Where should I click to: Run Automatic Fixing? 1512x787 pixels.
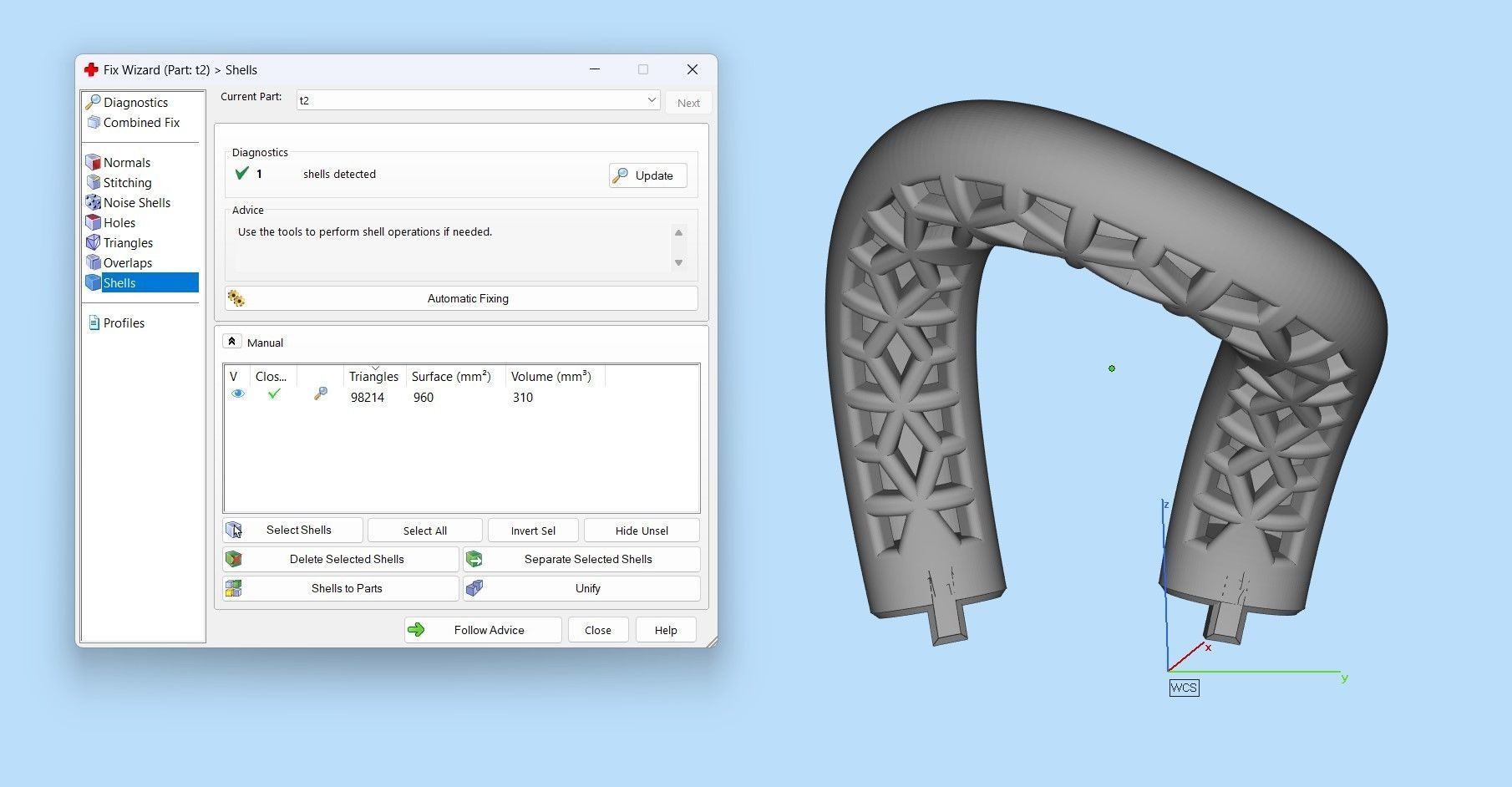pyautogui.click(x=461, y=298)
